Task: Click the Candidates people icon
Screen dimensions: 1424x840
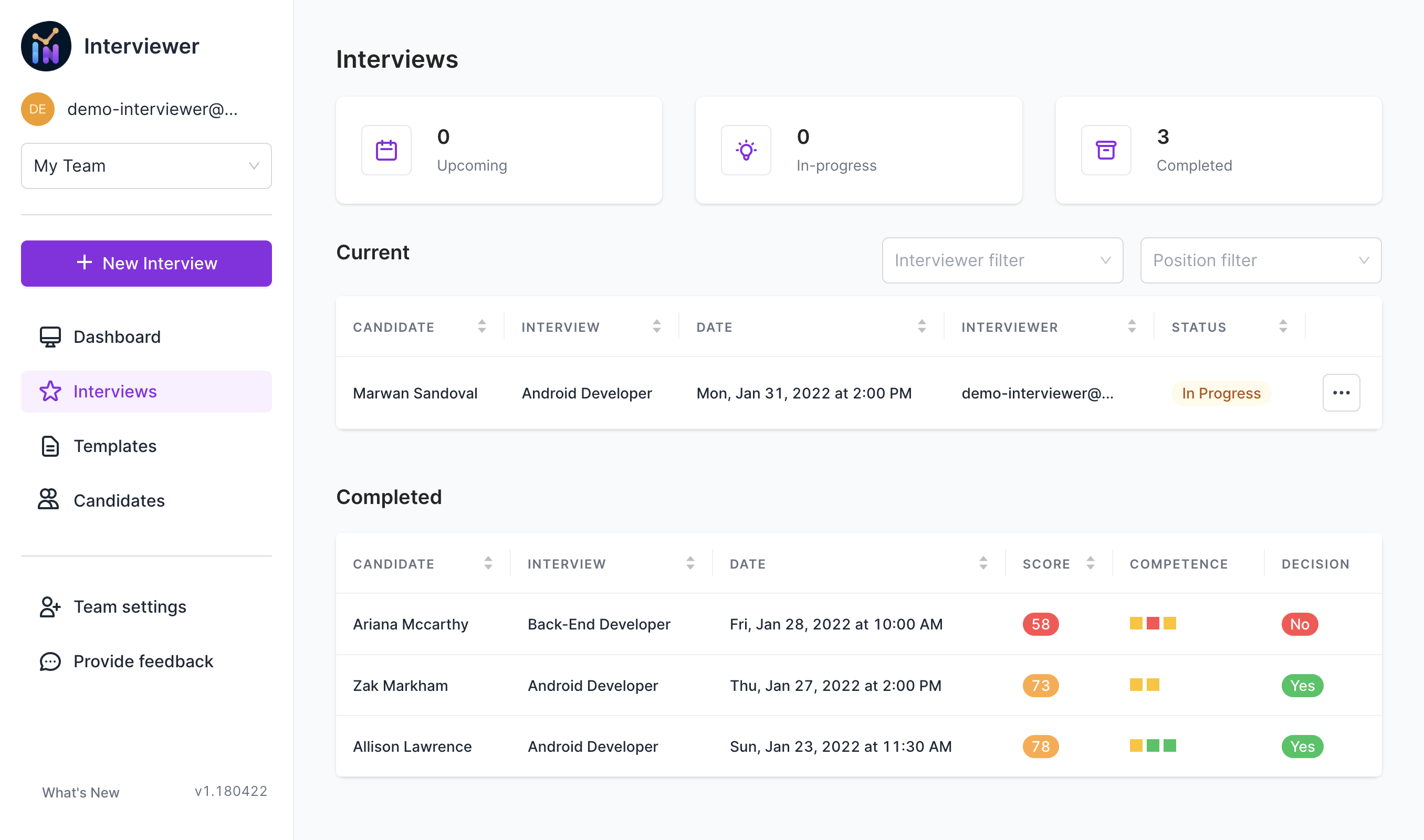Action: pos(50,500)
